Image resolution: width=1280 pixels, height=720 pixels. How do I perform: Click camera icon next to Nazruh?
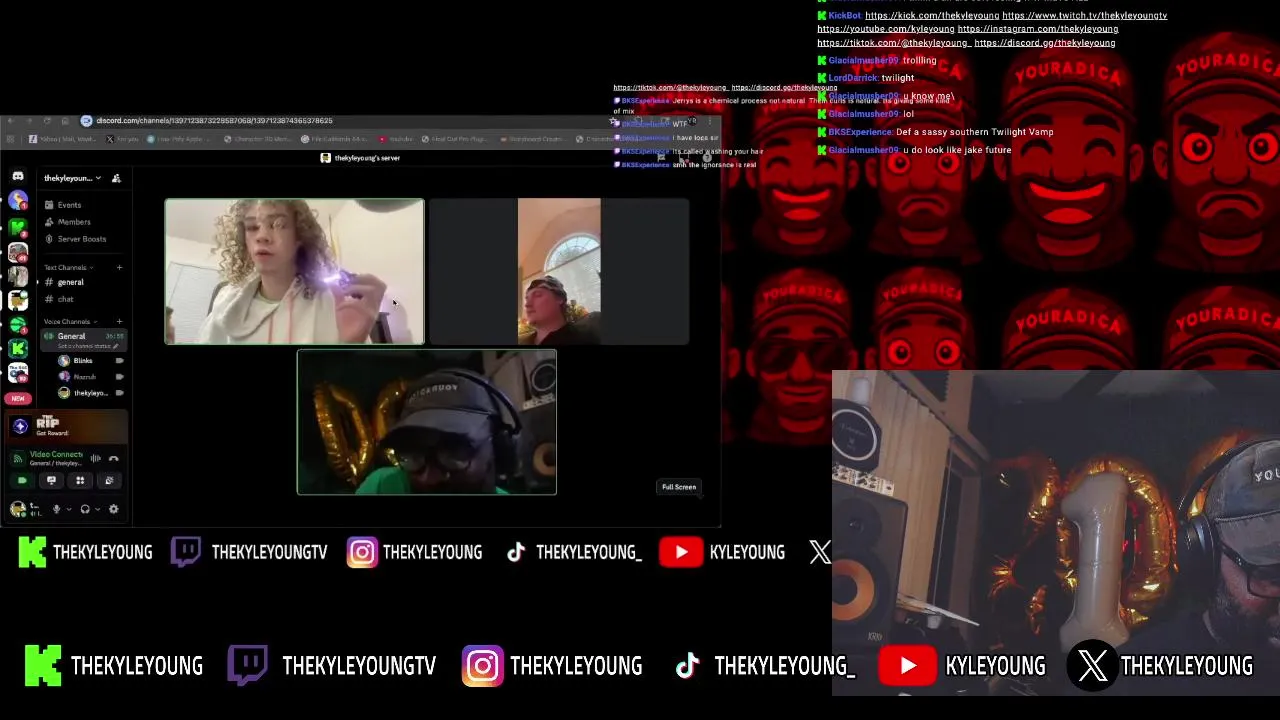(119, 377)
